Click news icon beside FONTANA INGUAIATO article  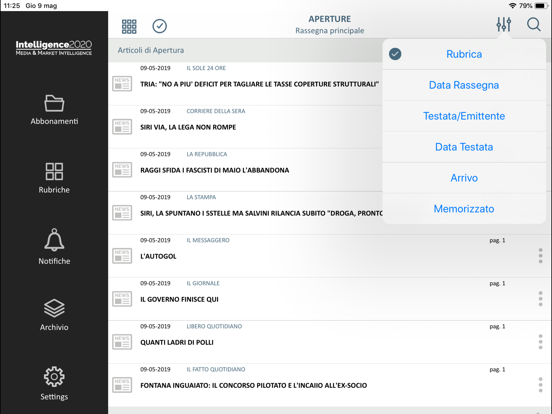(122, 385)
